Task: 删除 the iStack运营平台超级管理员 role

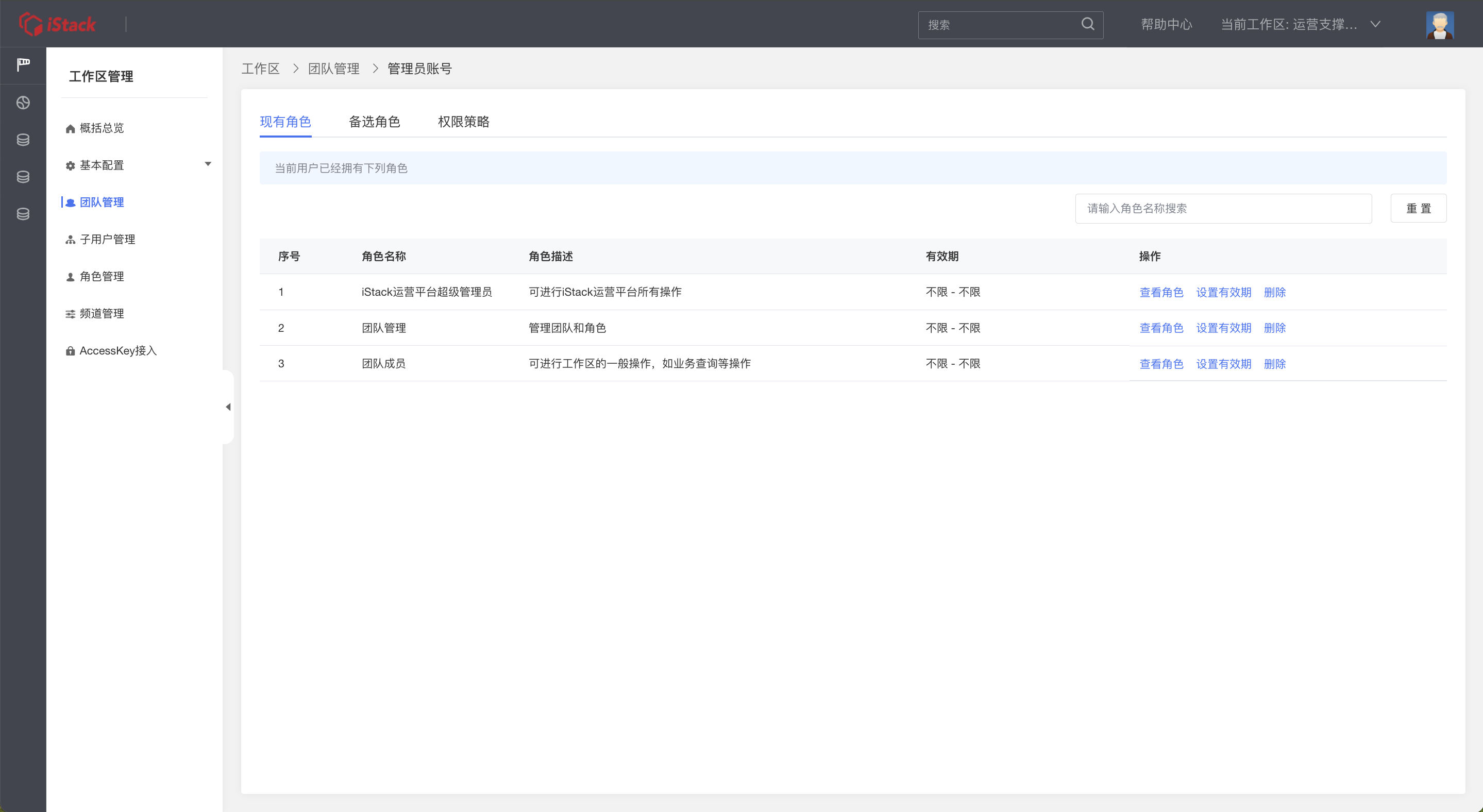Action: click(x=1275, y=292)
